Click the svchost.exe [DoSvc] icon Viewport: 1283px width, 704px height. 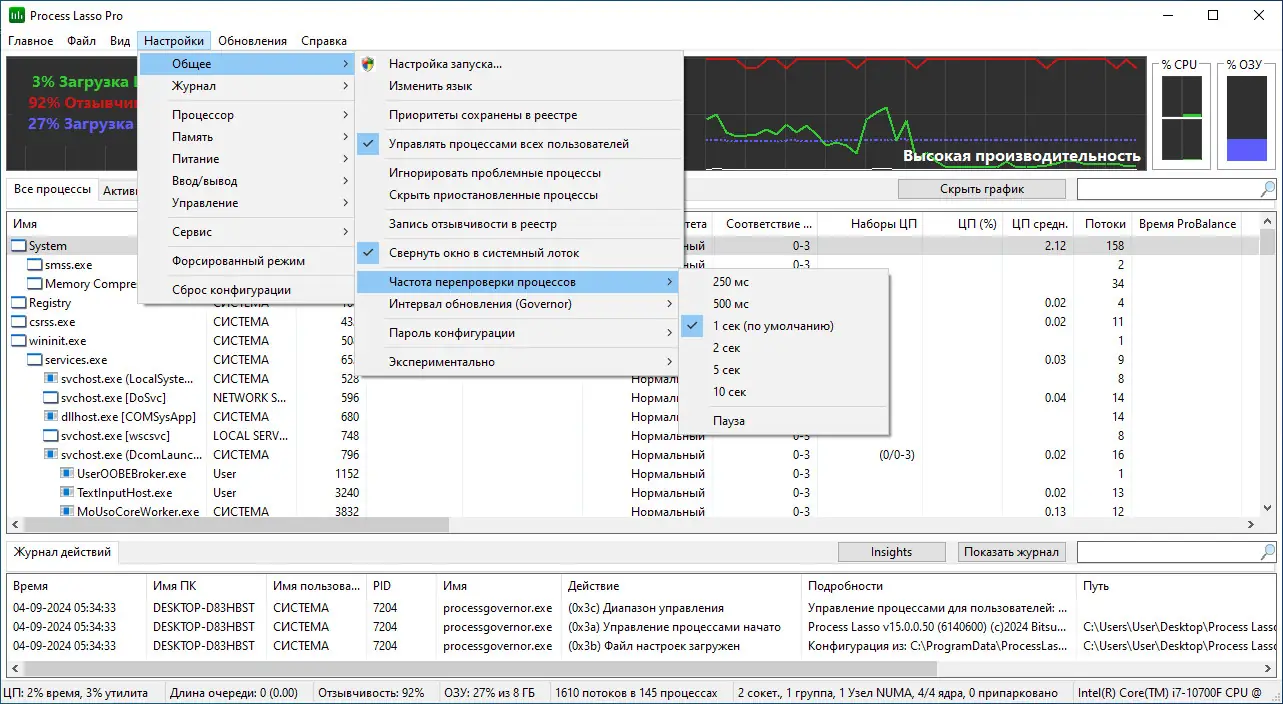tap(51, 398)
